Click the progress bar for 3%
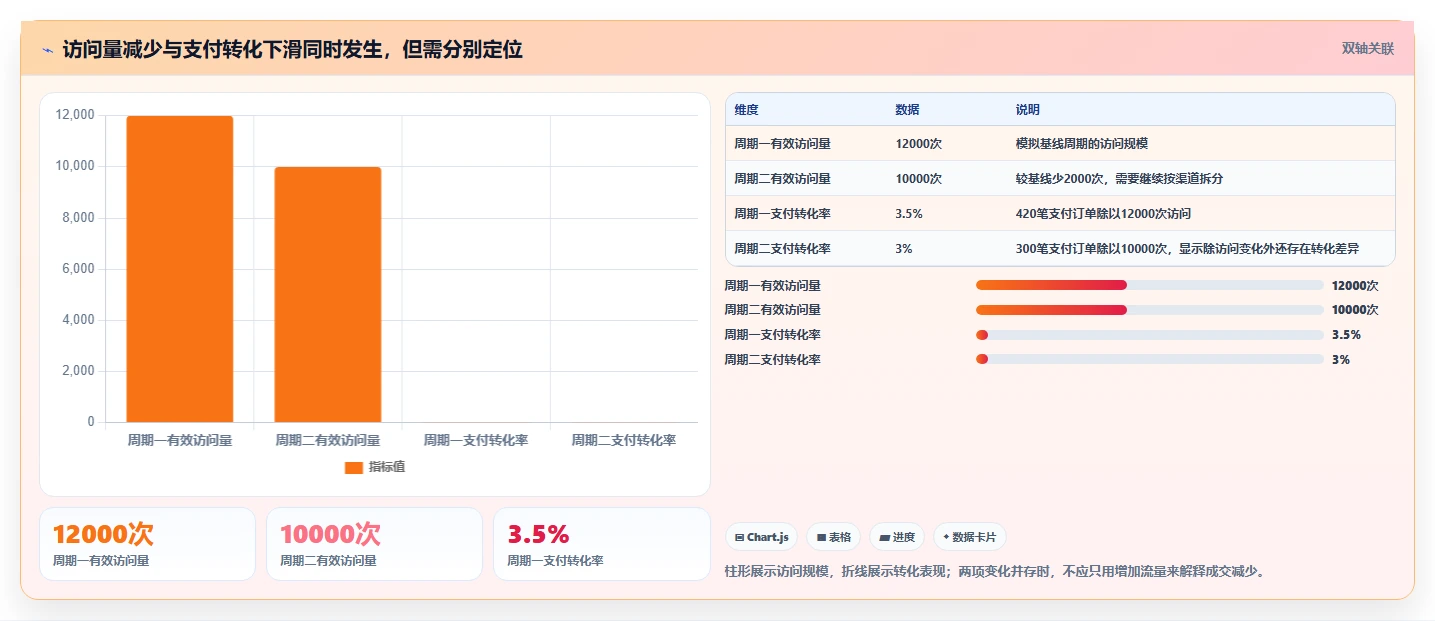The image size is (1435, 621). point(1150,359)
